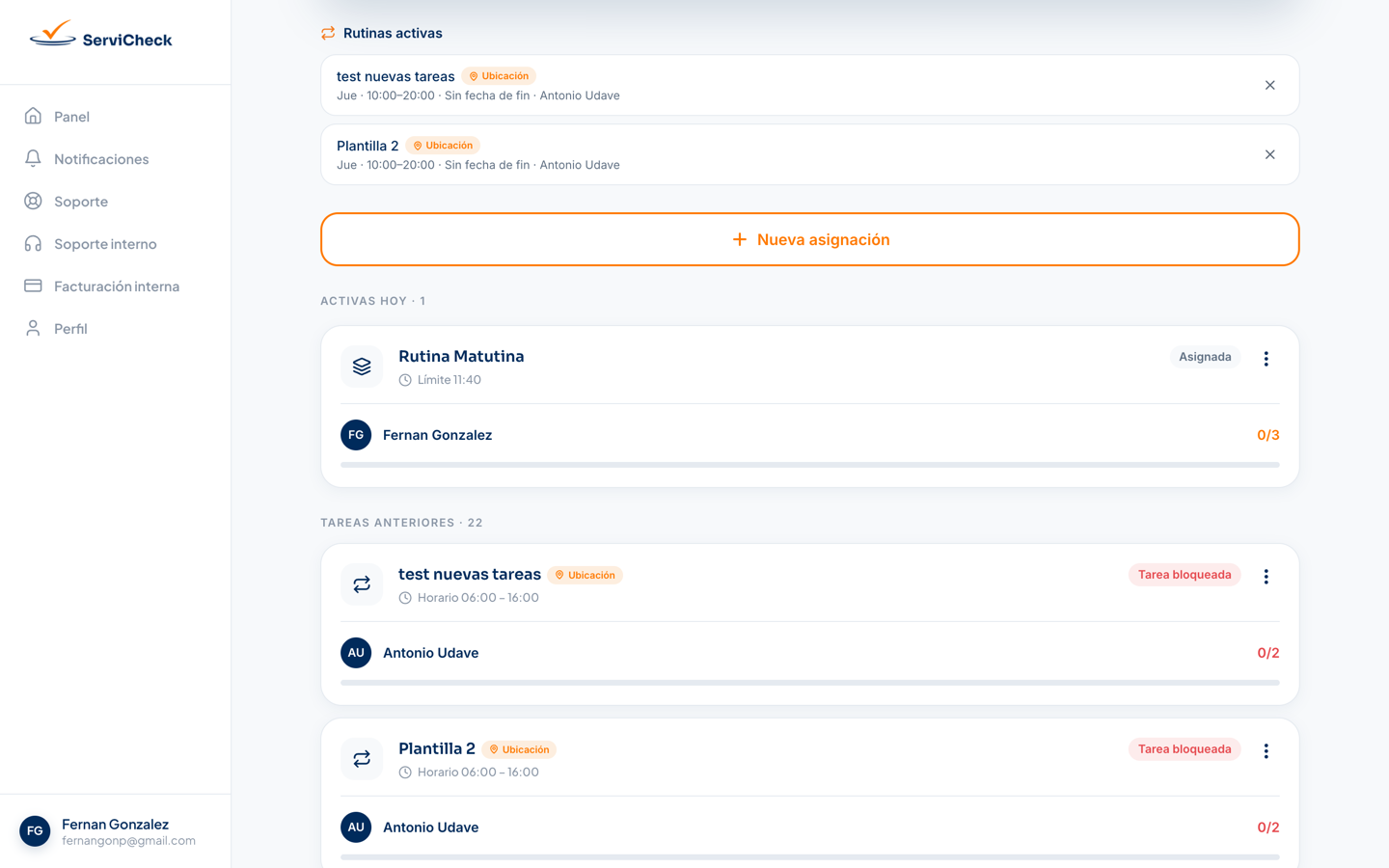Click the 'ACTIVAS HOY · 1' heading

(x=373, y=301)
